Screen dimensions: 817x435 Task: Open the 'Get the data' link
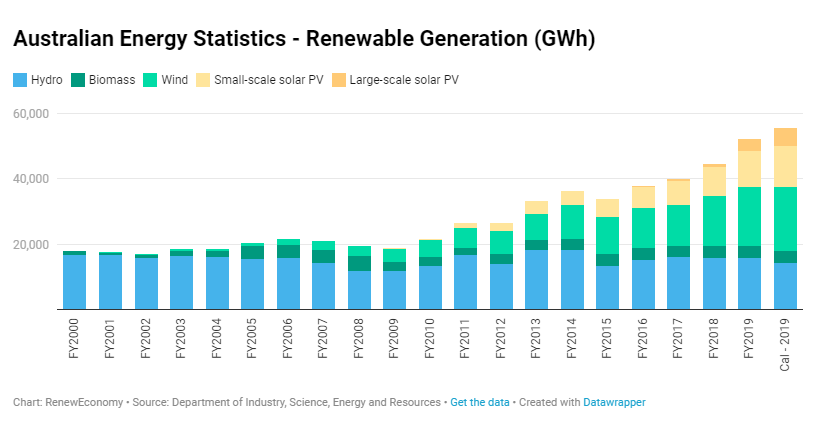(x=480, y=402)
